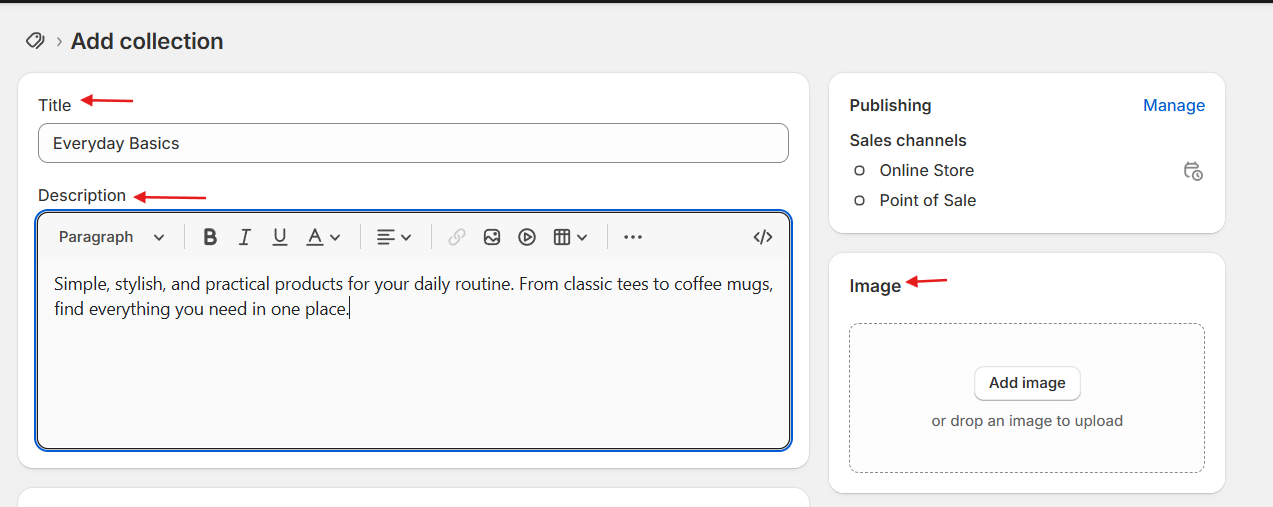This screenshot has width=1273, height=507.
Task: Apply italic formatting to description text
Action: coord(244,237)
